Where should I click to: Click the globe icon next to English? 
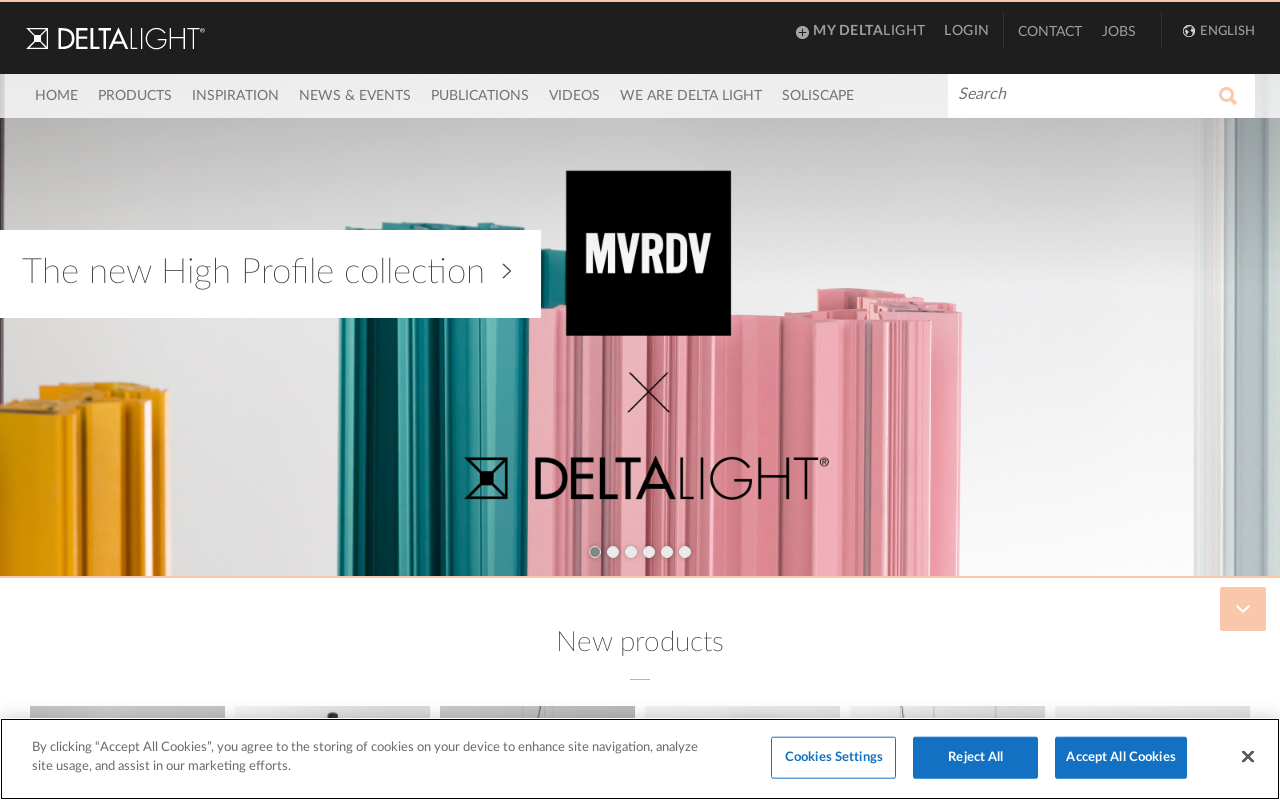(1189, 31)
